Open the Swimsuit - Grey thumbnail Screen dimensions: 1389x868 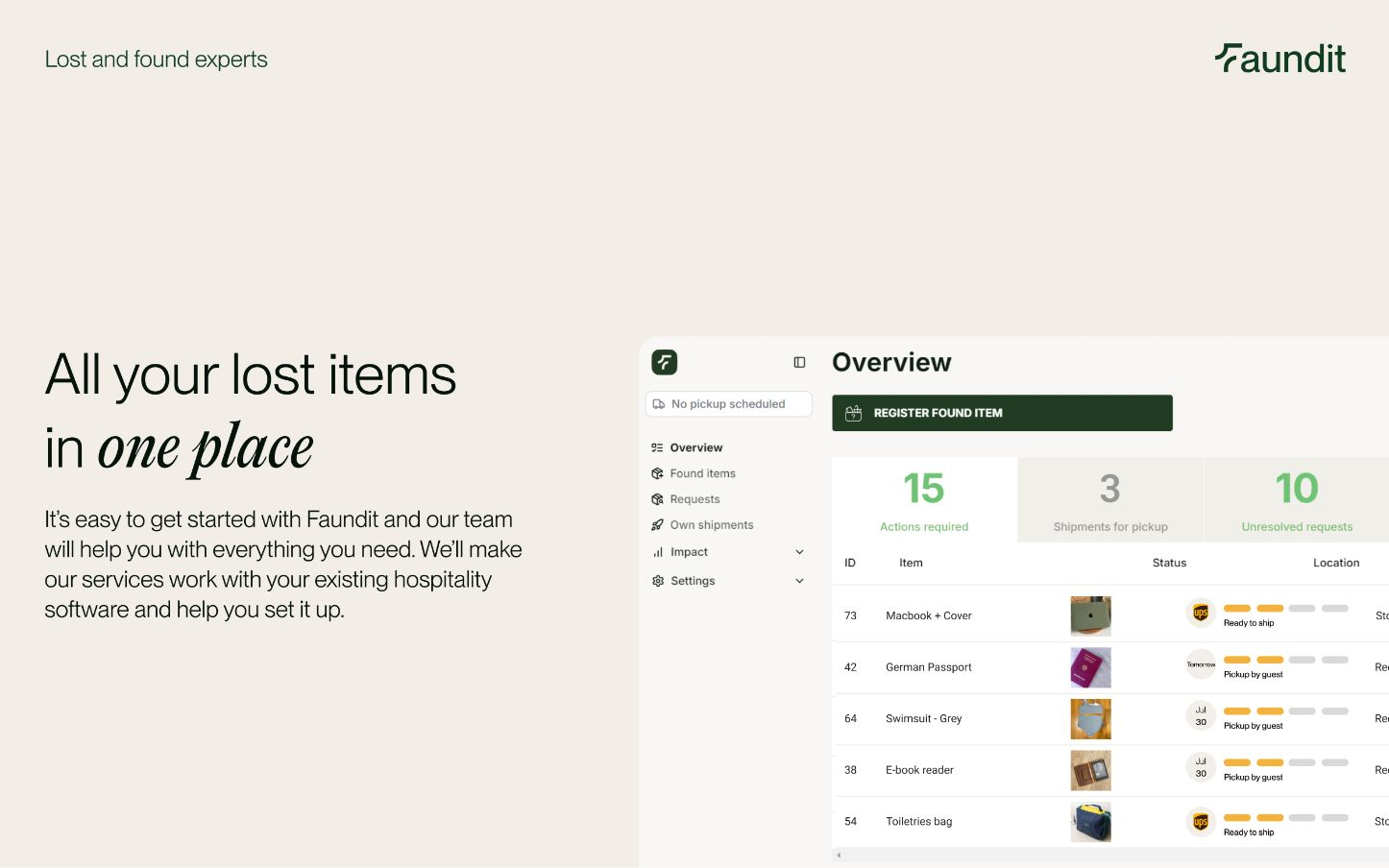coord(1091,719)
